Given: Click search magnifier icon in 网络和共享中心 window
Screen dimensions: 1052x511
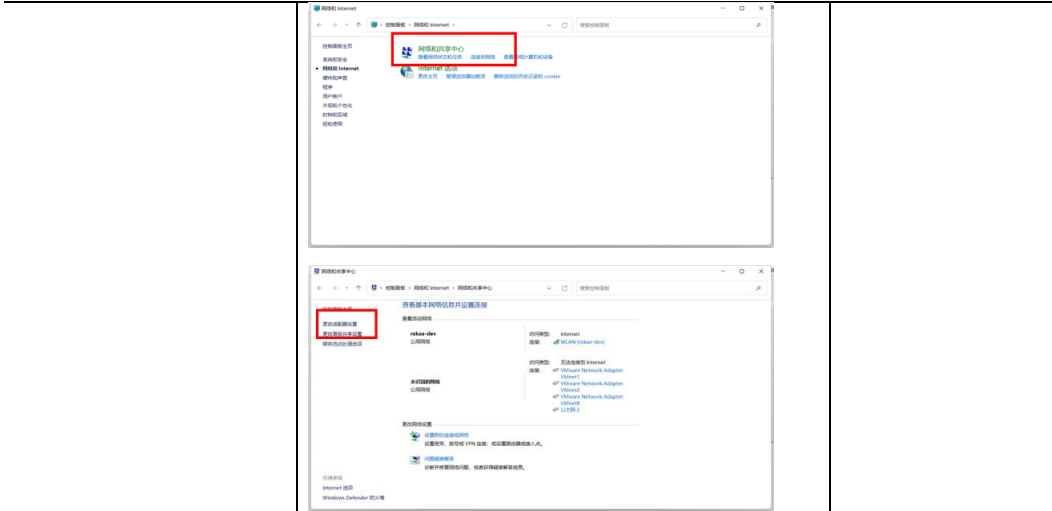Looking at the screenshot, I should (758, 288).
